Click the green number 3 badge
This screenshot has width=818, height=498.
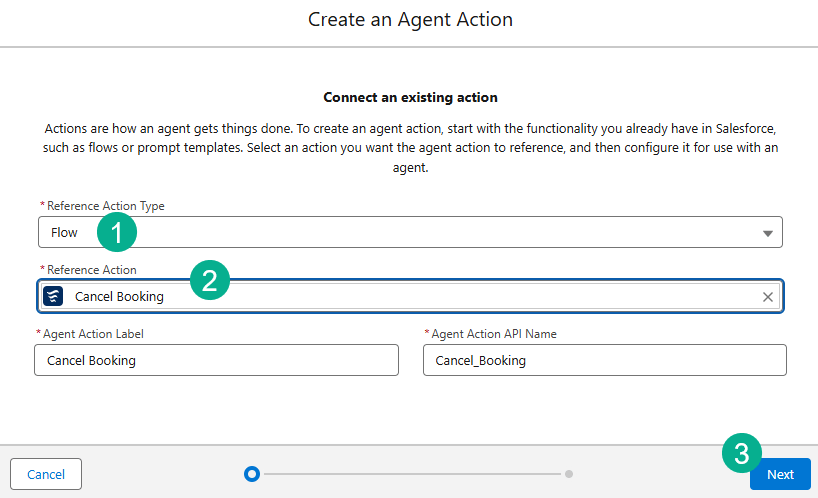pyautogui.click(x=741, y=454)
